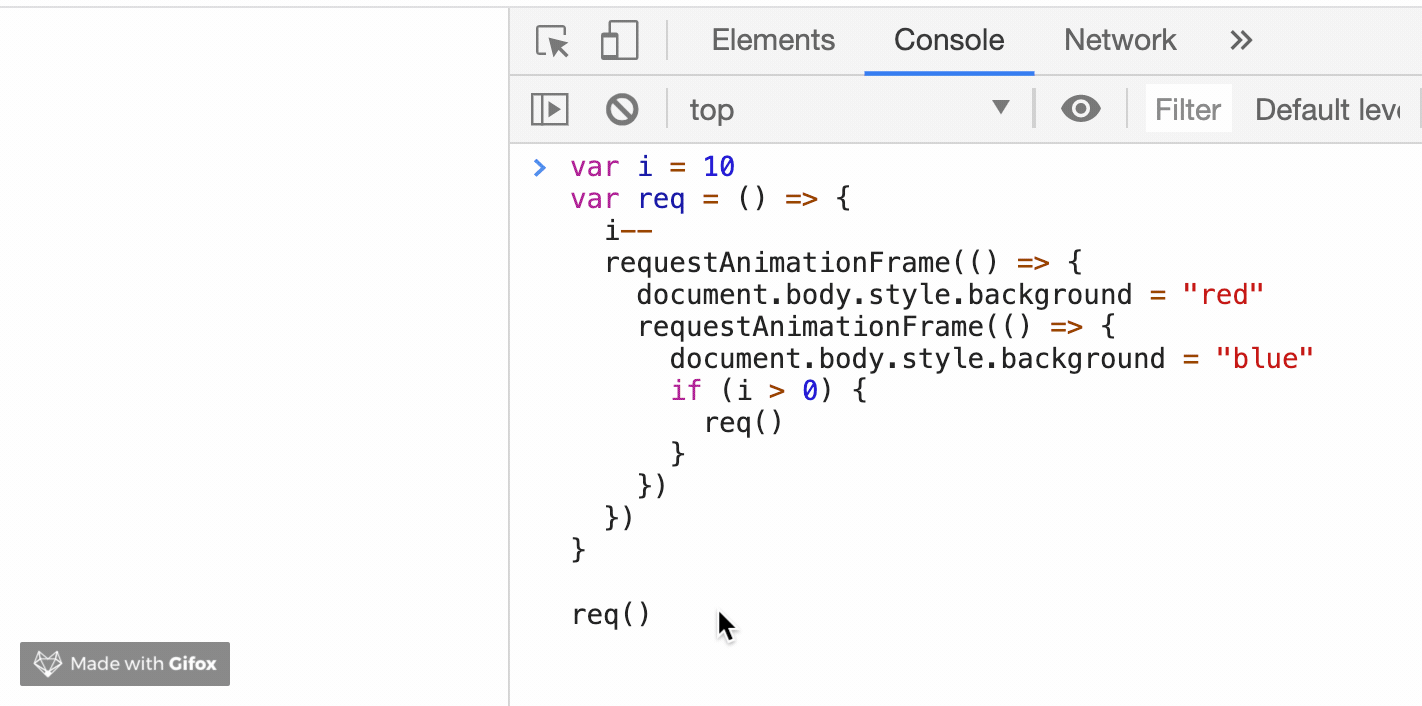
Task: Show the console sidebar panel icon
Action: pyautogui.click(x=550, y=109)
